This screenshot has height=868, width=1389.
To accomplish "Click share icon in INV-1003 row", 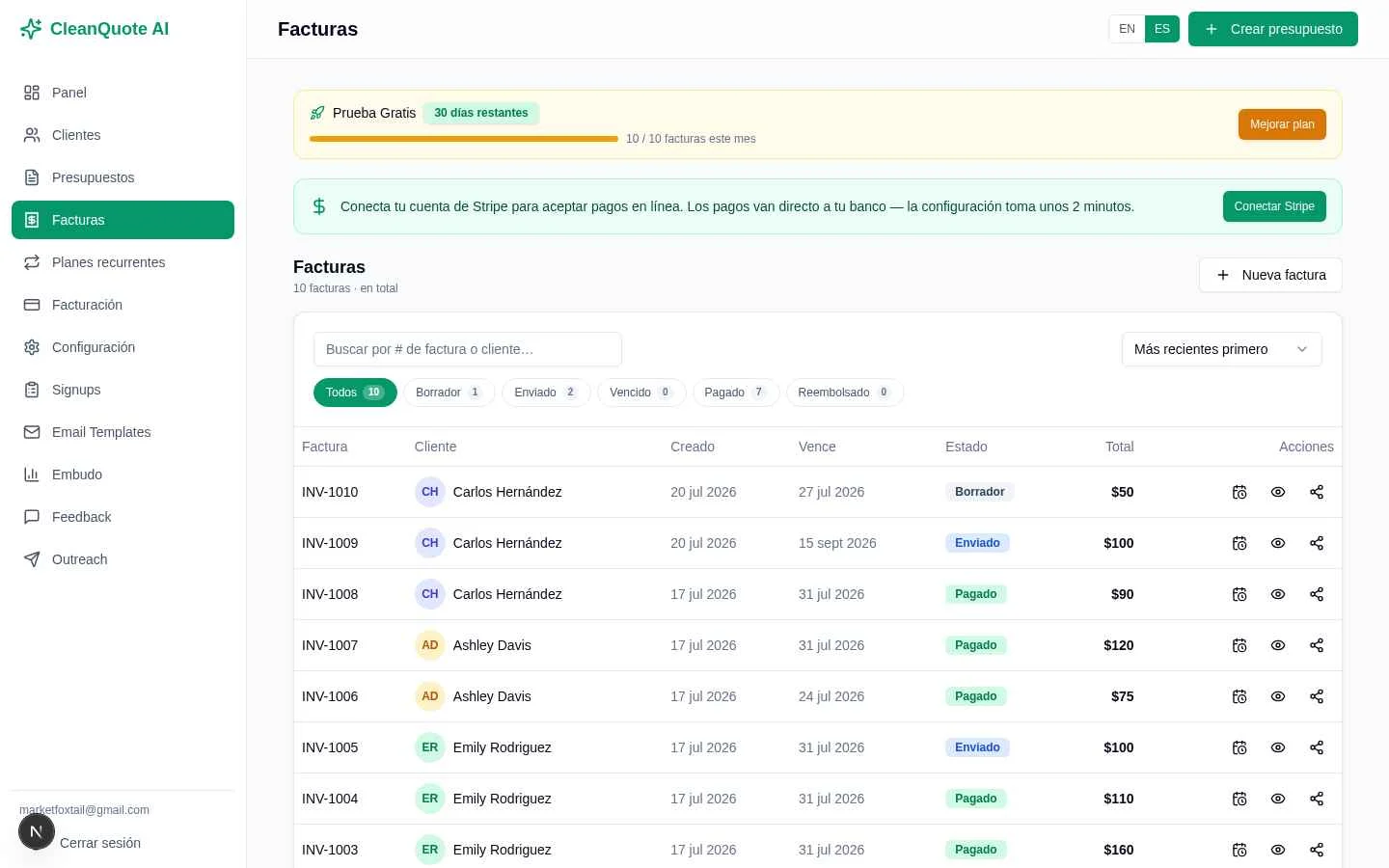I will (x=1317, y=850).
